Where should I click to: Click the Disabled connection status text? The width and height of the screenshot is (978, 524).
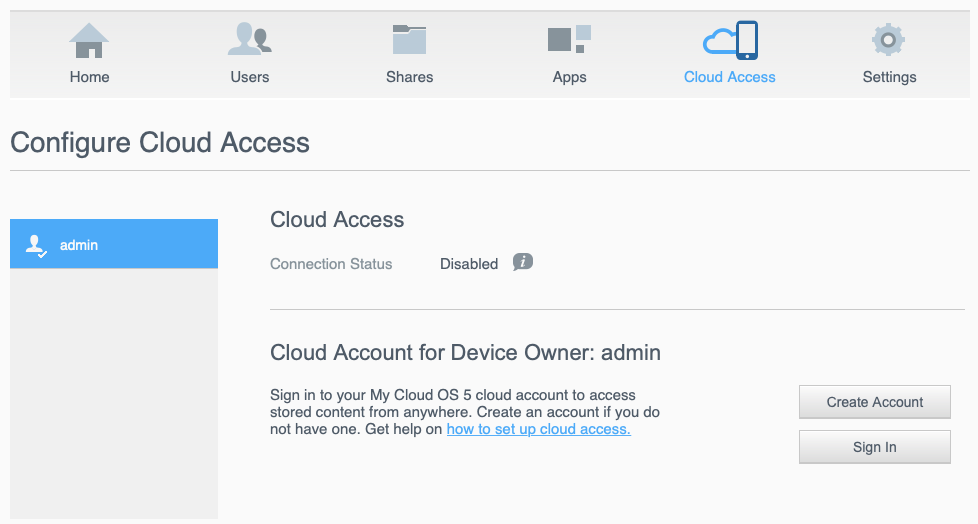point(469,264)
